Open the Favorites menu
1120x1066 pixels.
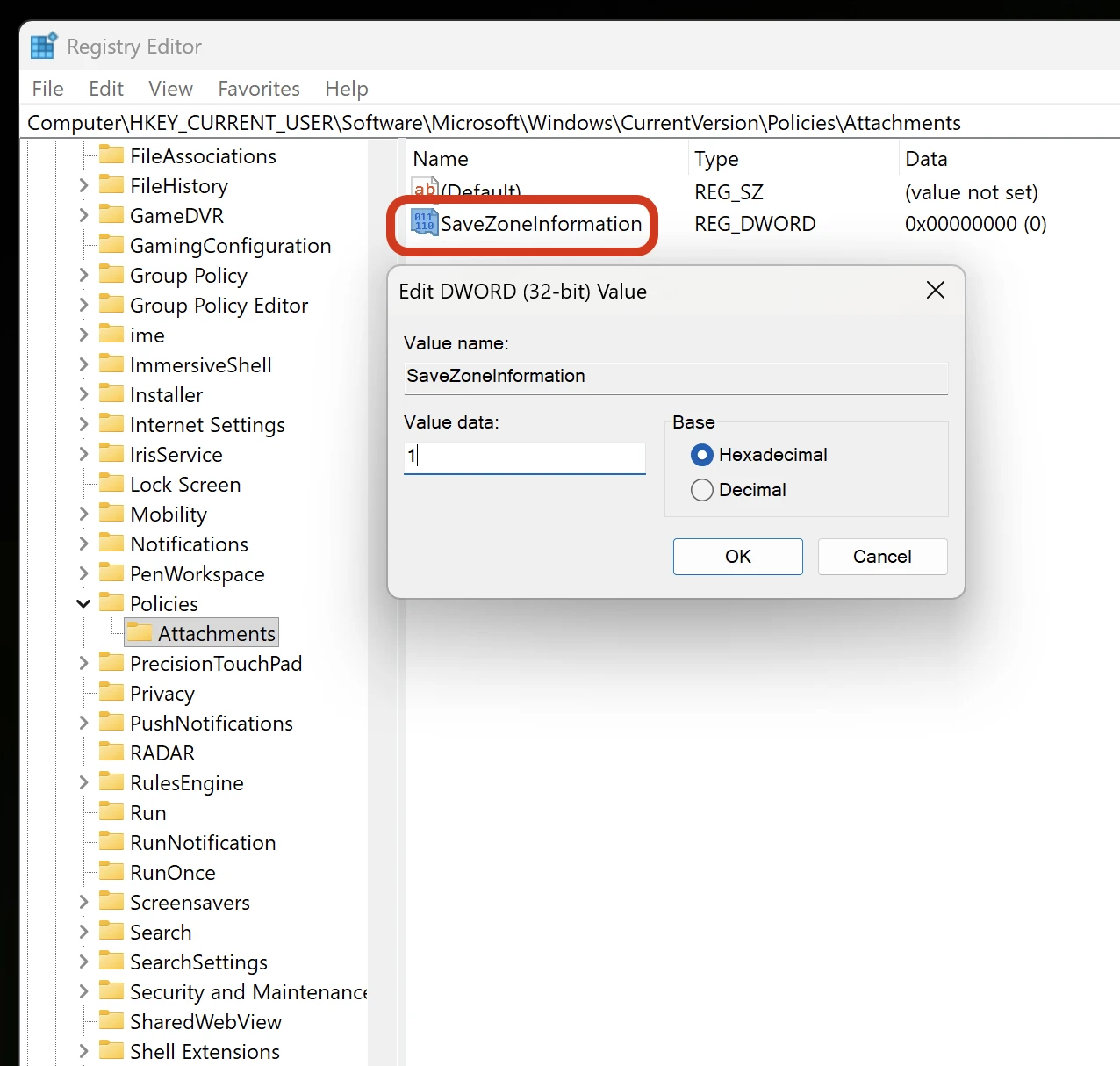258,89
